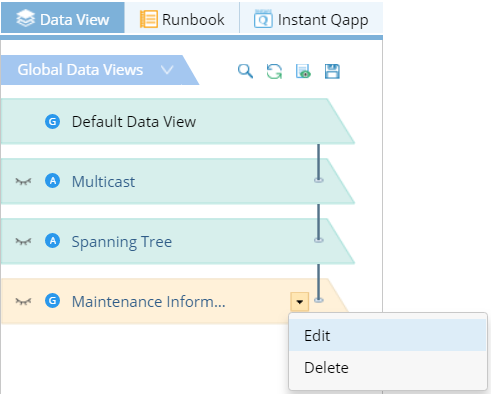Viewport: 491px width, 394px height.
Task: Click the Spanning Tree connector pin handle
Action: click(x=319, y=240)
